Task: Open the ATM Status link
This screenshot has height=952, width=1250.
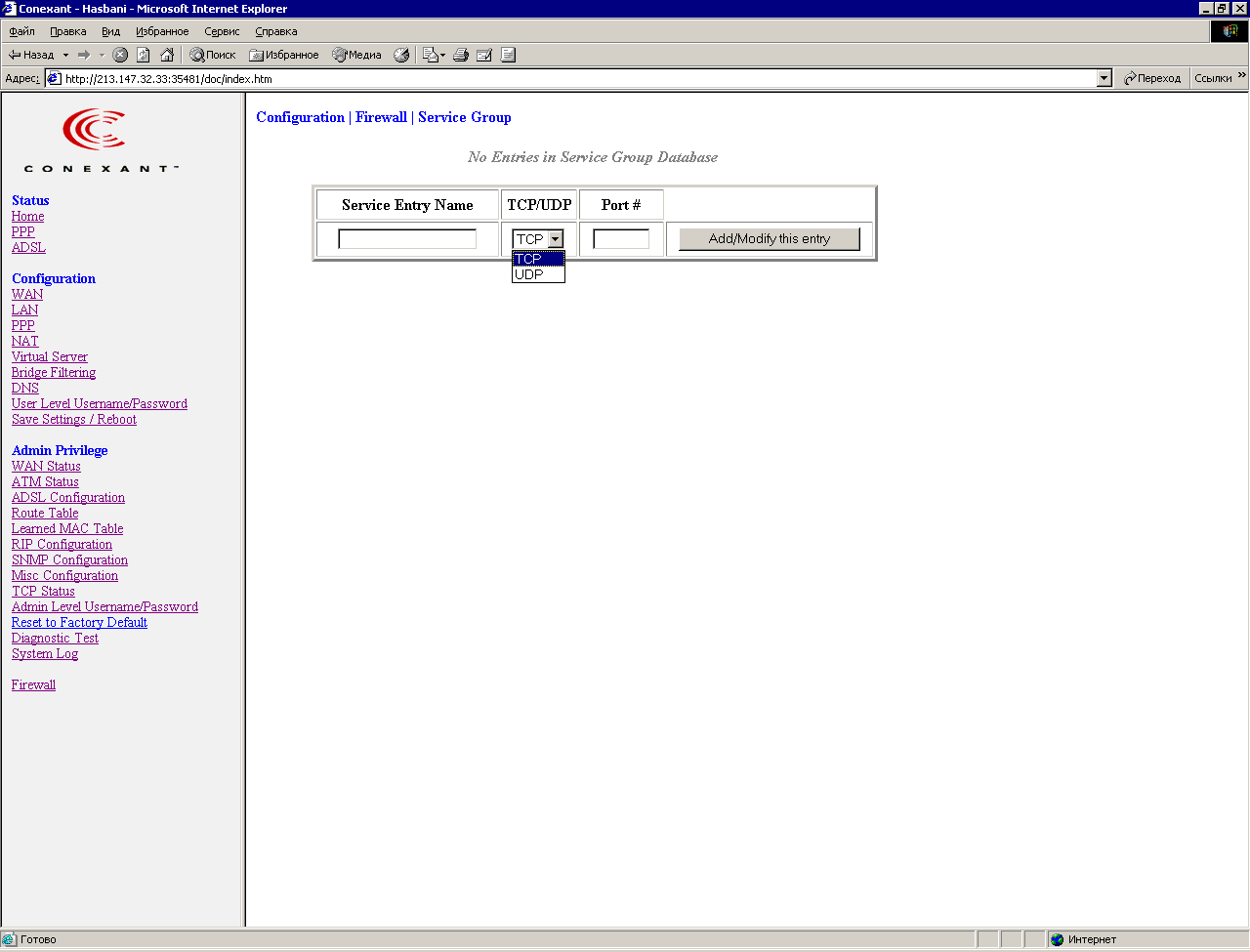Action: coord(45,481)
